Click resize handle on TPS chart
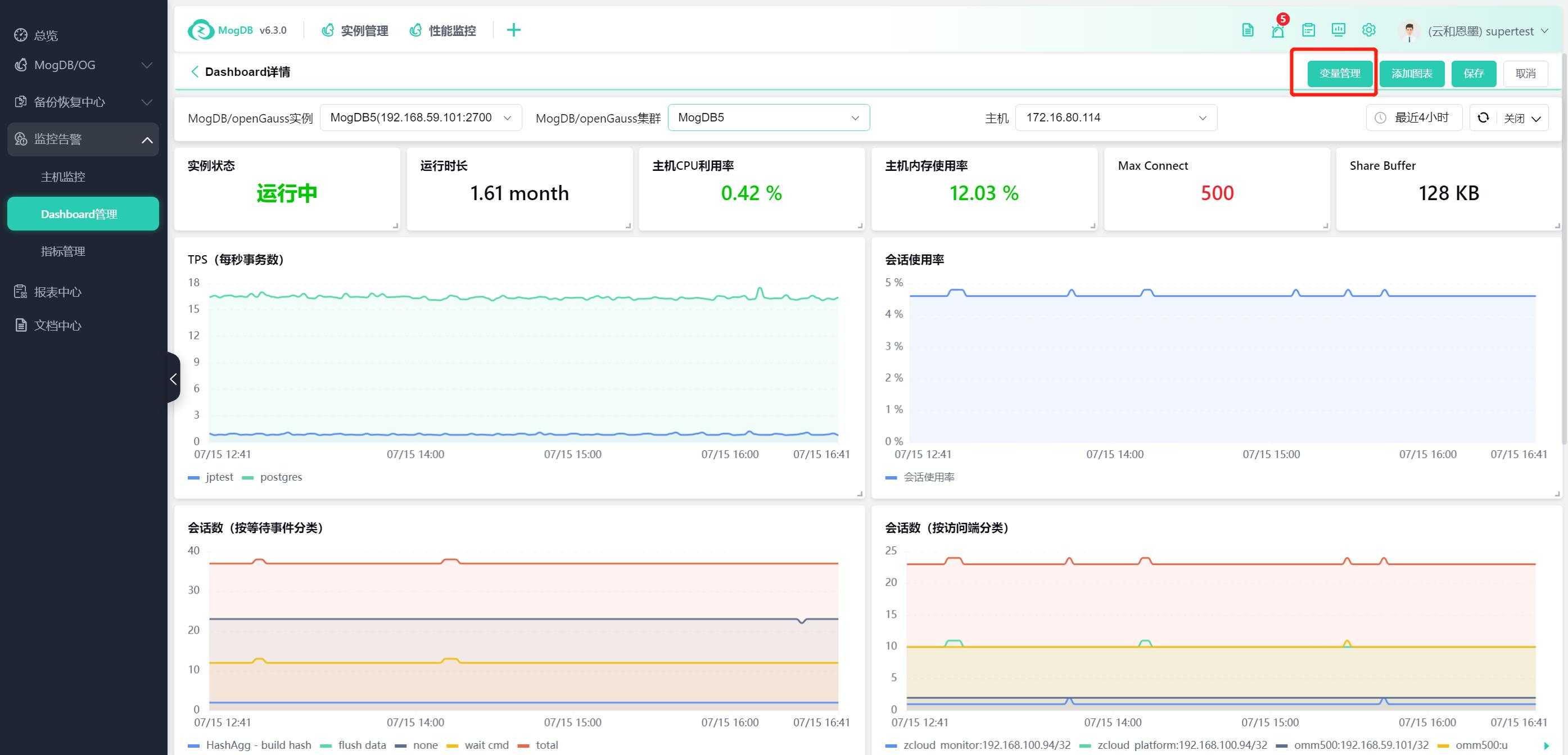 [x=860, y=494]
